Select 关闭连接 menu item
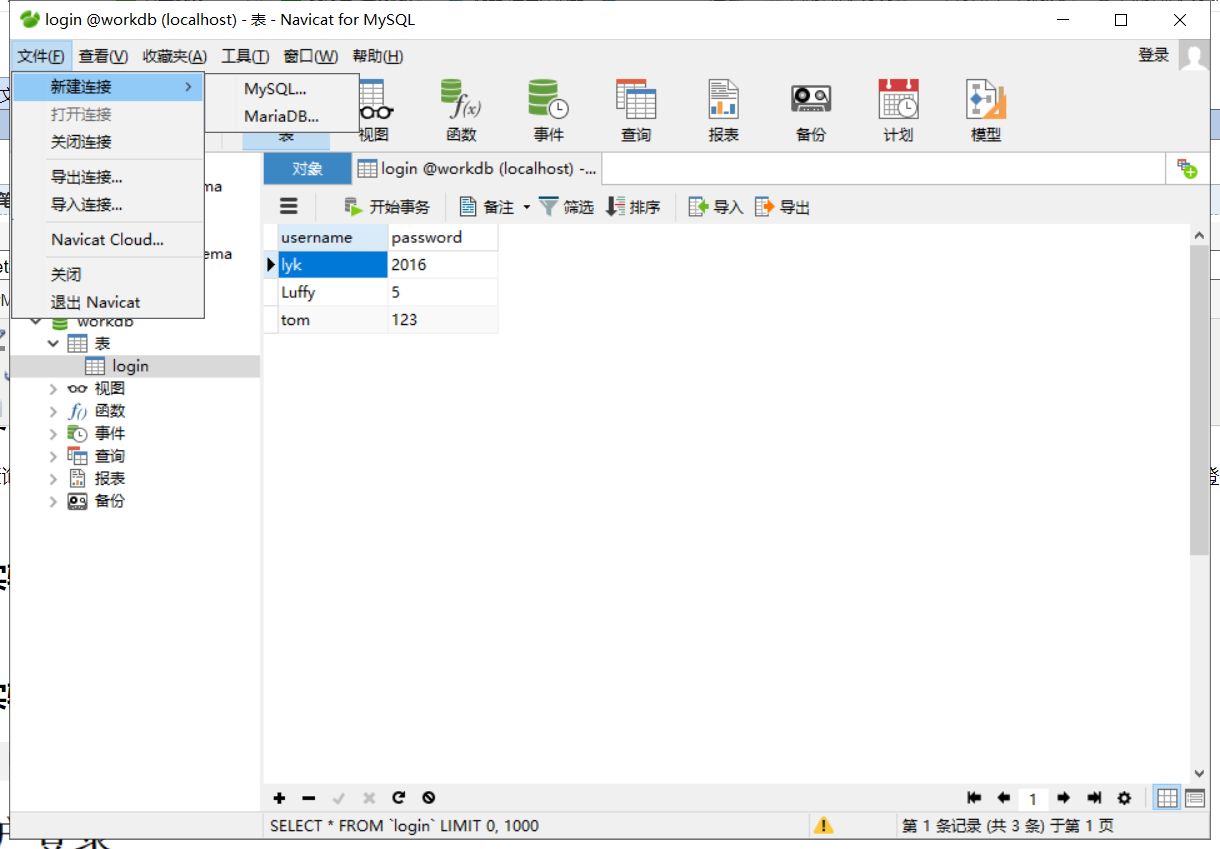This screenshot has height=849, width=1220. tap(108, 142)
